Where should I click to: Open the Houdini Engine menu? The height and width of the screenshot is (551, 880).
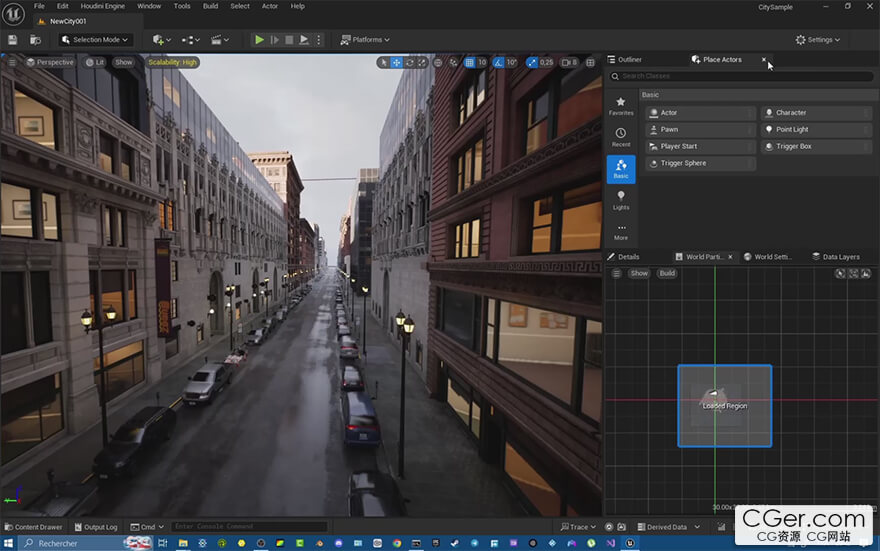(x=103, y=6)
